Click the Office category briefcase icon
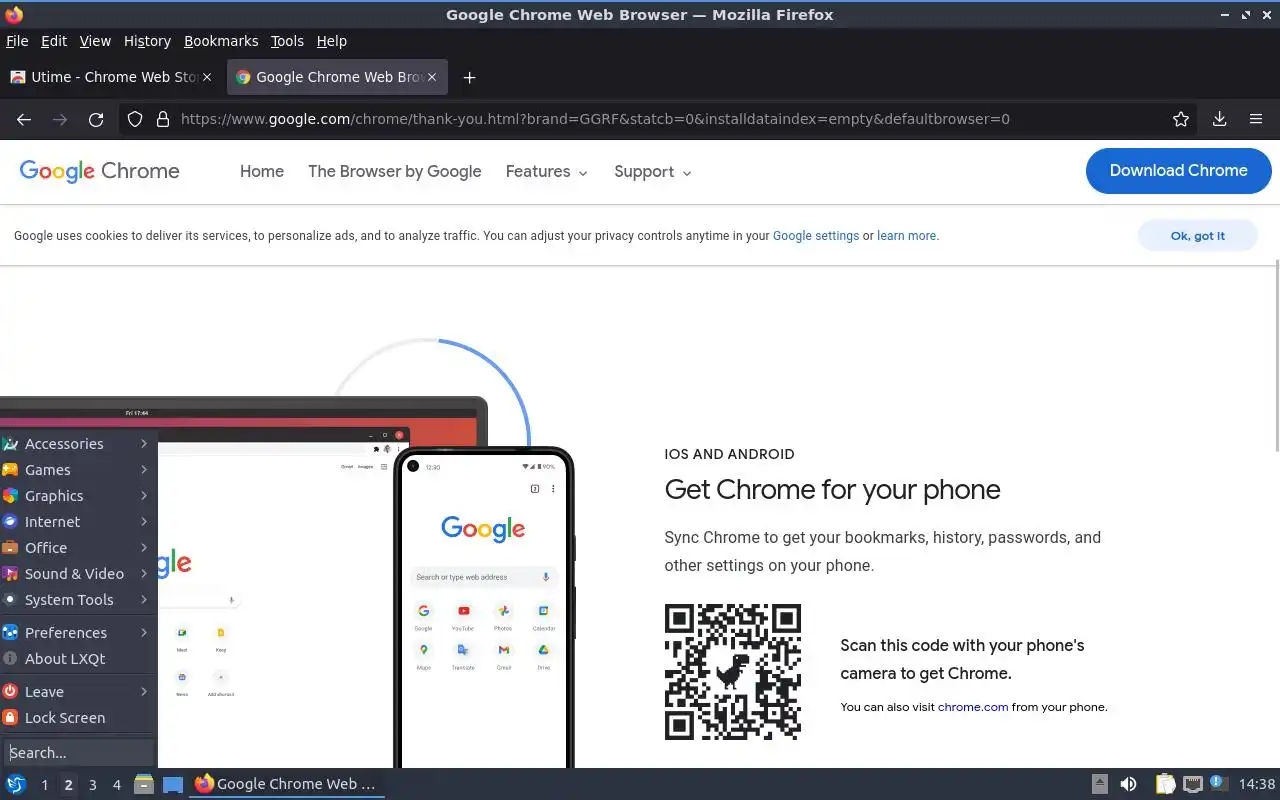The image size is (1280, 800). coord(10,548)
